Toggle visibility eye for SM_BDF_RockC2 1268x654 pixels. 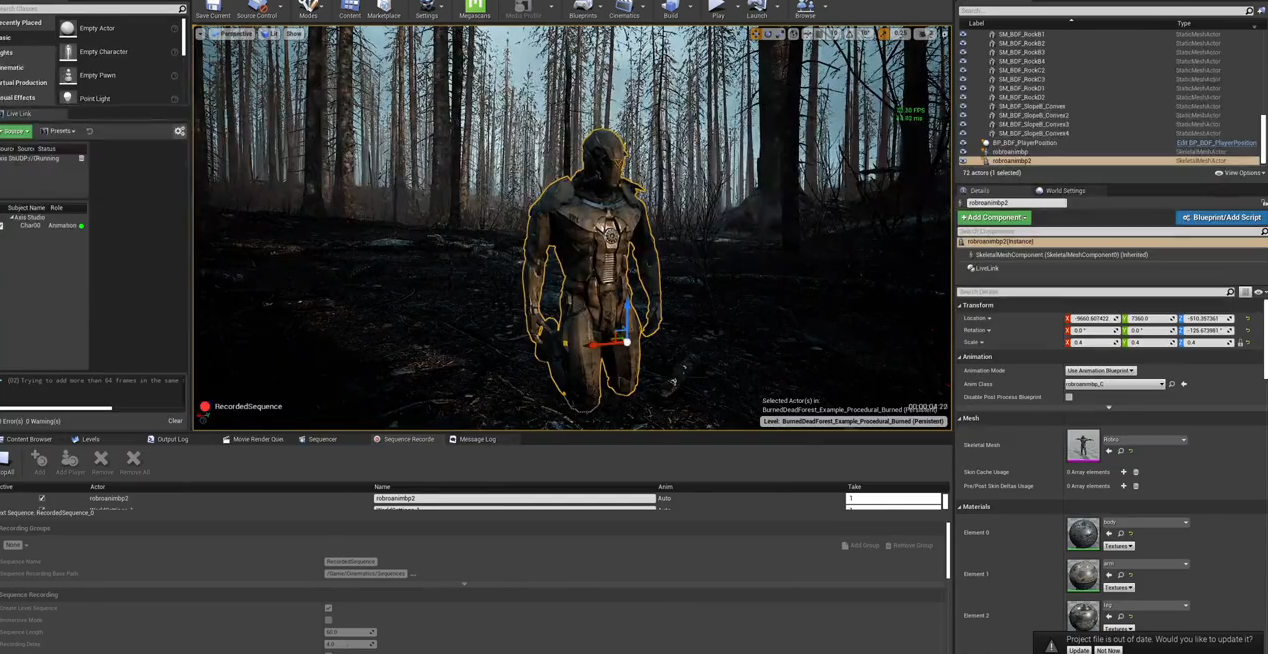[x=963, y=70]
